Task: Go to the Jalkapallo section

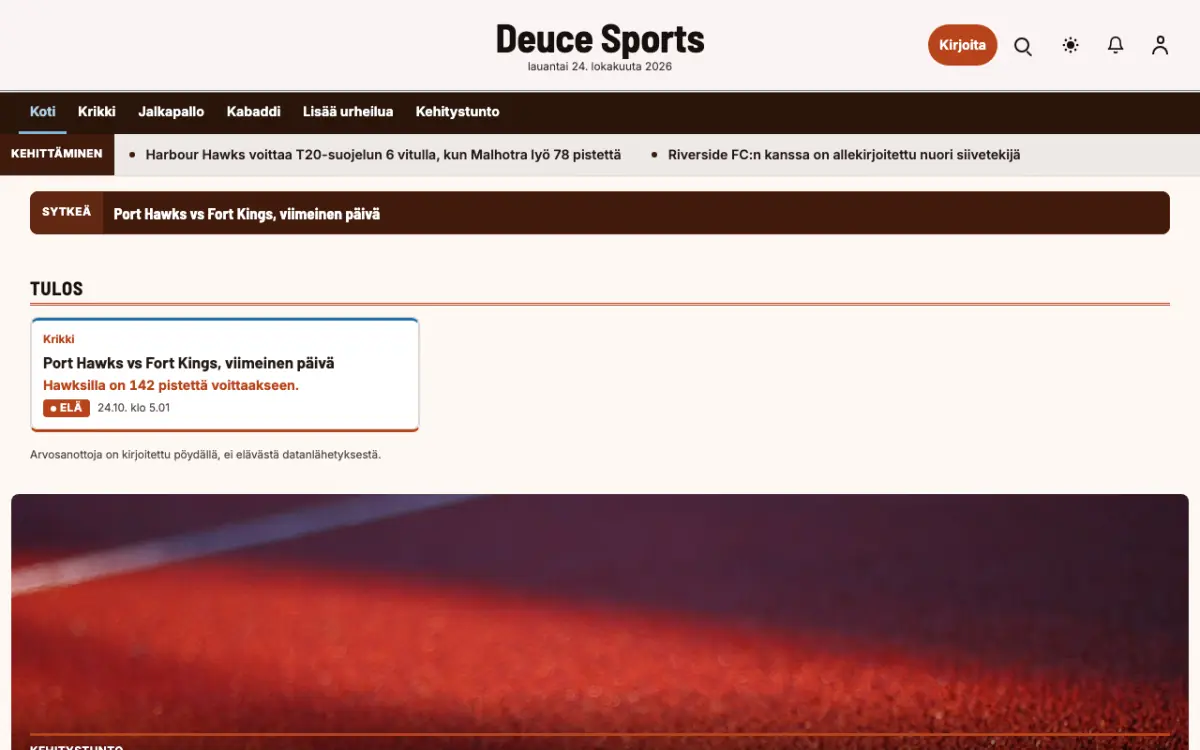Action: click(x=171, y=112)
